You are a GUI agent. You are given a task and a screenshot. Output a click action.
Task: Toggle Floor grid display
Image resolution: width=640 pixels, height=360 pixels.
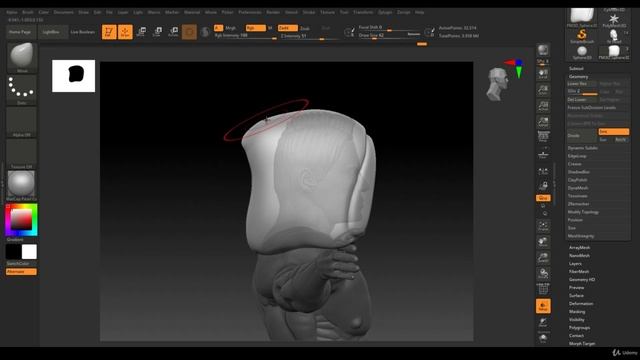click(x=543, y=154)
